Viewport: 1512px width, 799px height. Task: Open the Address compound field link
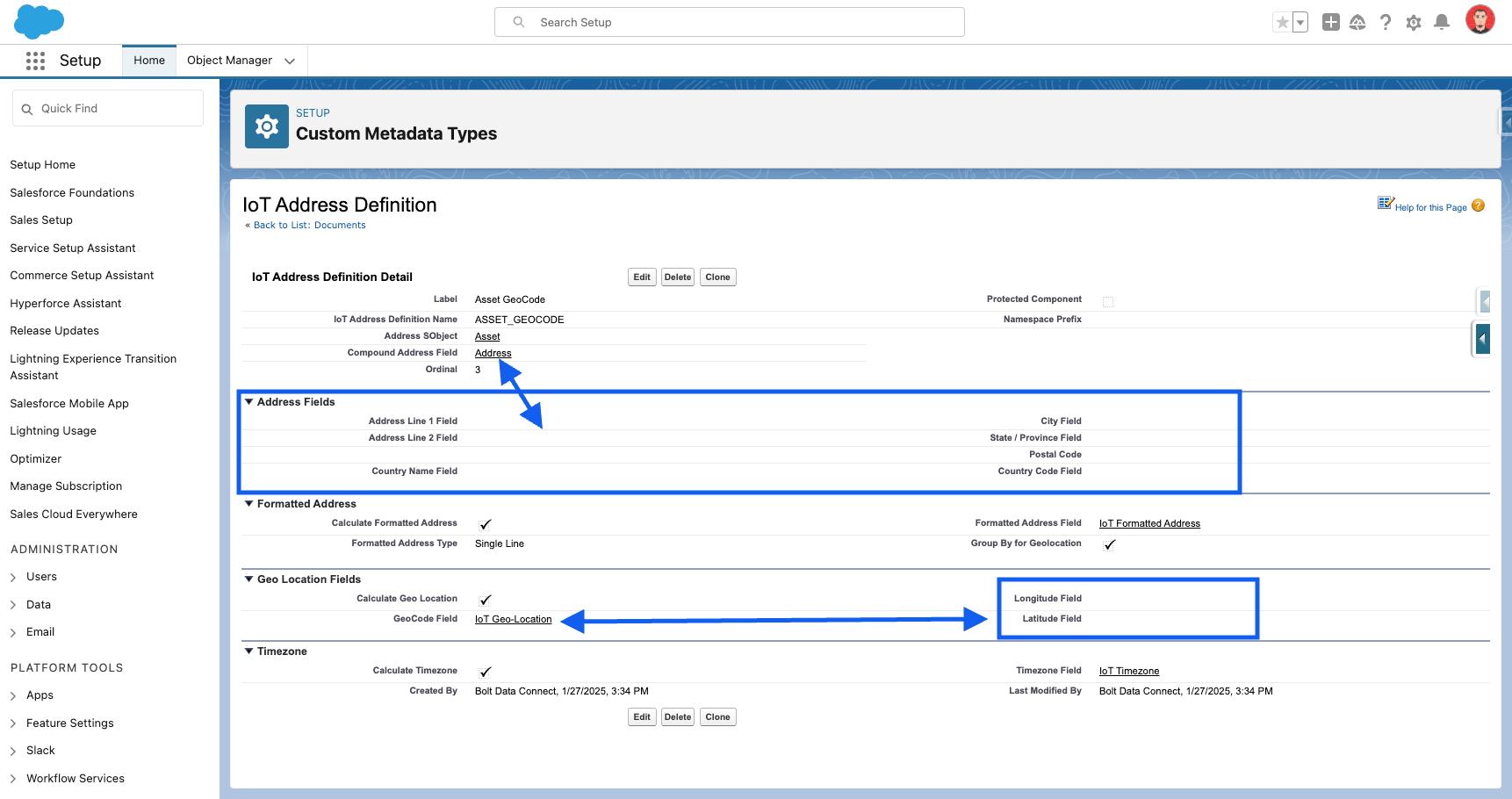(x=493, y=354)
